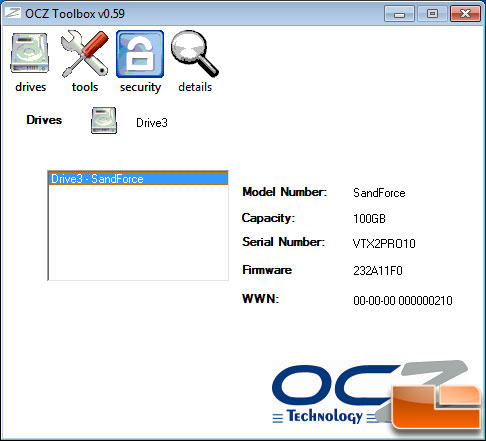
Task: Click the capacity value '100GB'
Action: click(x=369, y=219)
